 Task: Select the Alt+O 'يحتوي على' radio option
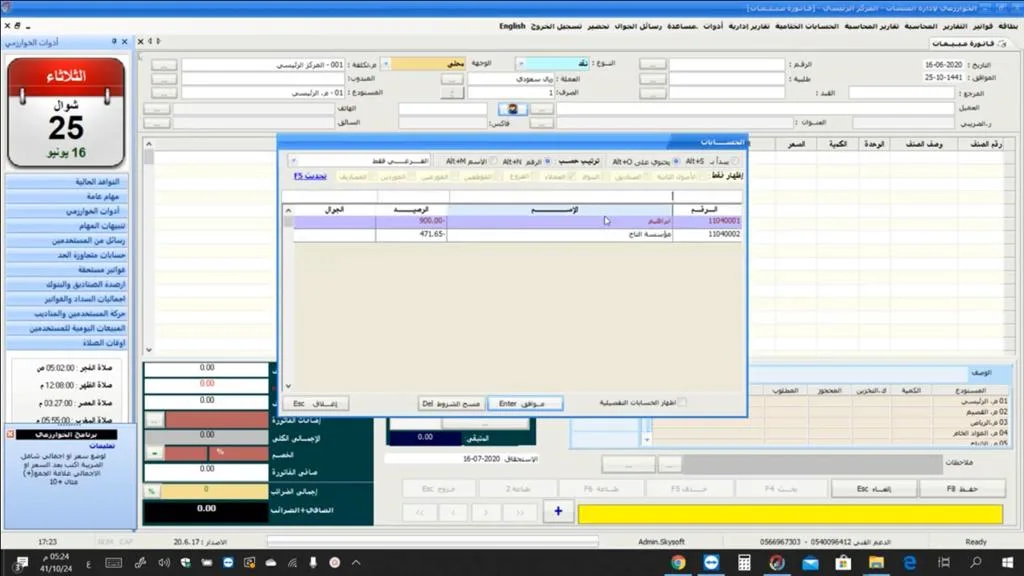pyautogui.click(x=677, y=161)
